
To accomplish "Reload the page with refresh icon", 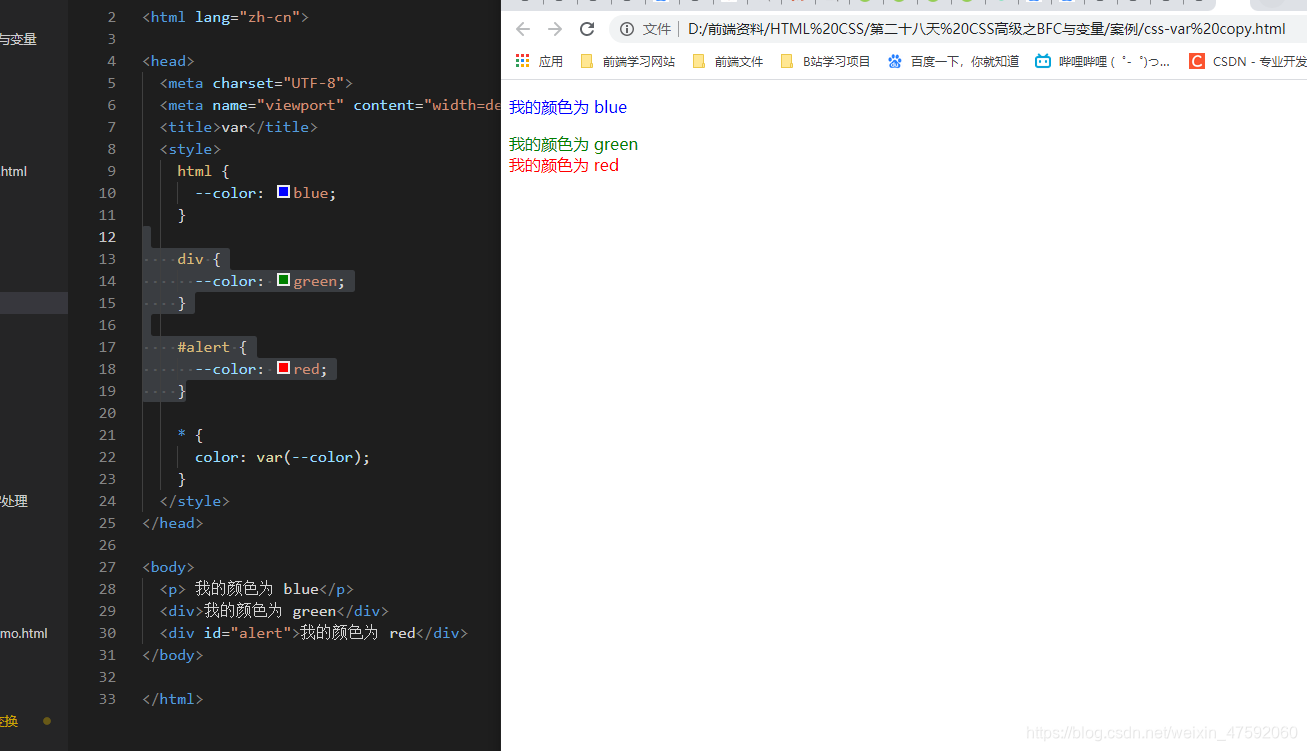I will (587, 29).
